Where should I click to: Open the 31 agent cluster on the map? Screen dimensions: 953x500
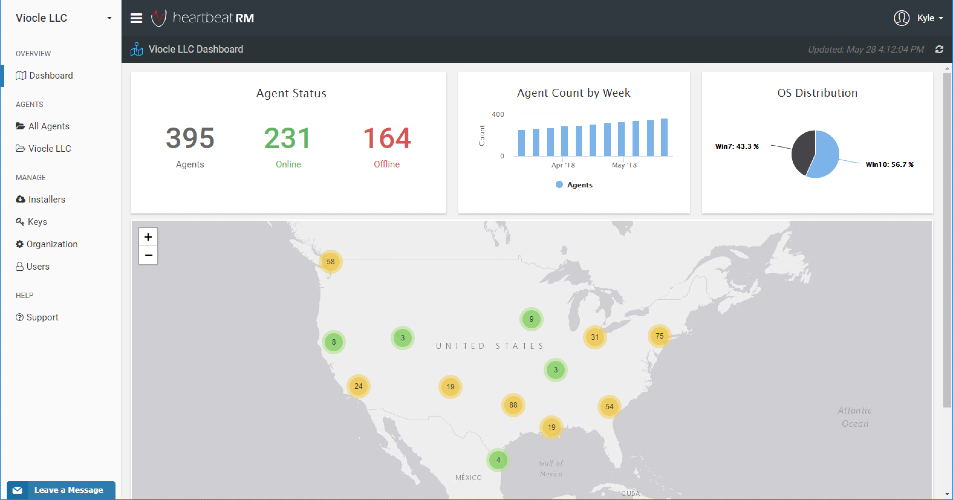[594, 337]
